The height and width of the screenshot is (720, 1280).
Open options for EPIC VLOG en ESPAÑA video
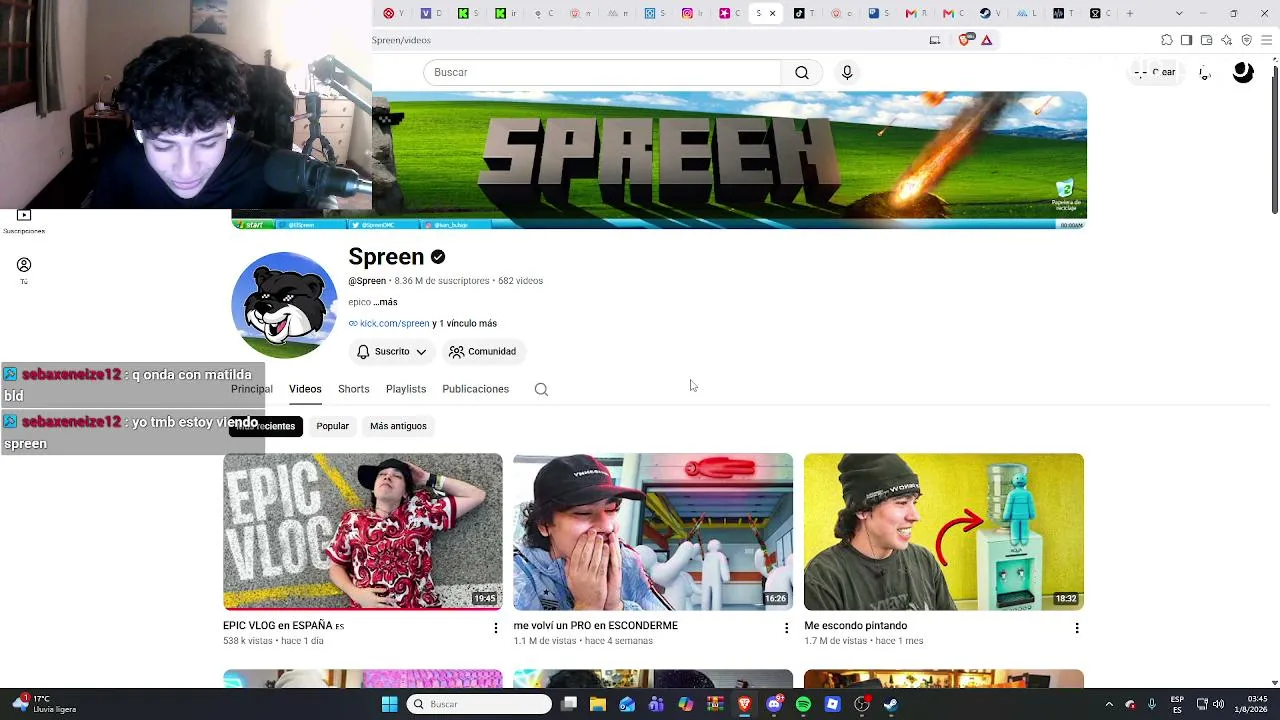click(x=495, y=628)
